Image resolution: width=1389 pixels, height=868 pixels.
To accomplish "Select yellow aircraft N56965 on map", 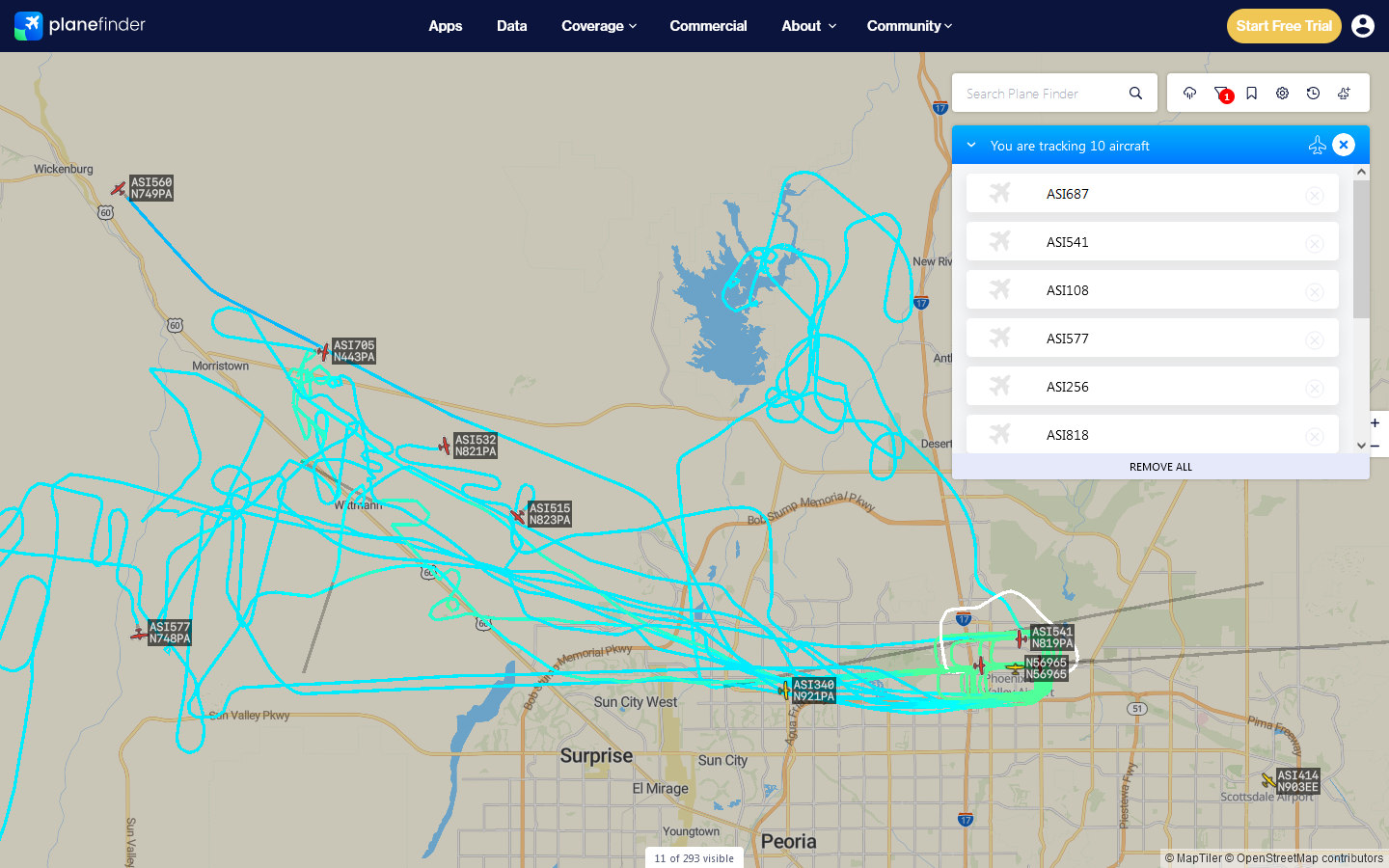I will (x=1014, y=667).
